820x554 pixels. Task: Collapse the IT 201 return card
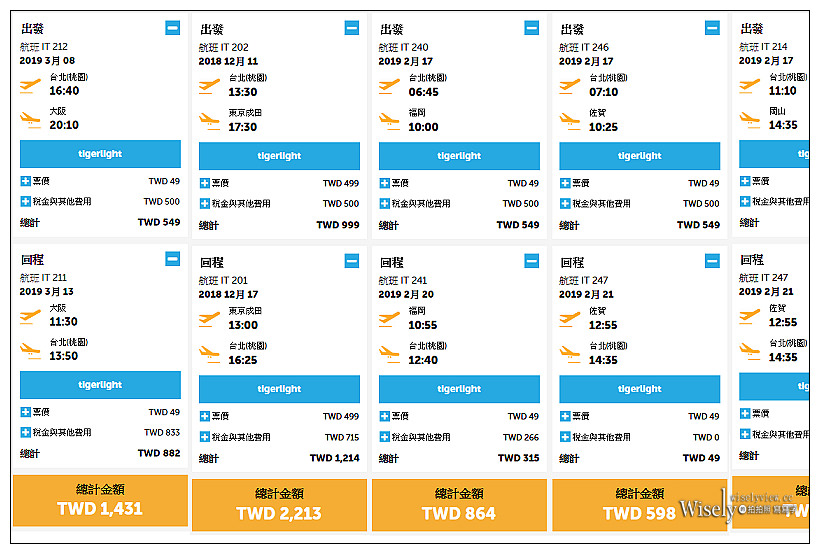[352, 261]
